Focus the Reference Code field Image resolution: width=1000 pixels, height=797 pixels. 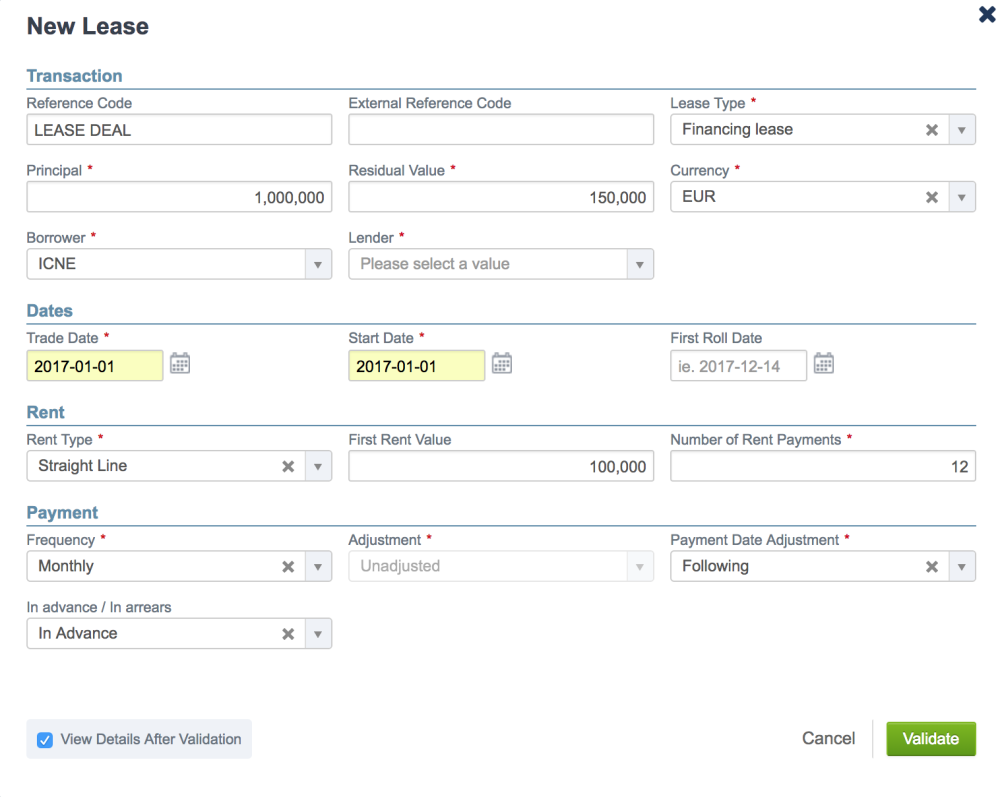point(179,129)
